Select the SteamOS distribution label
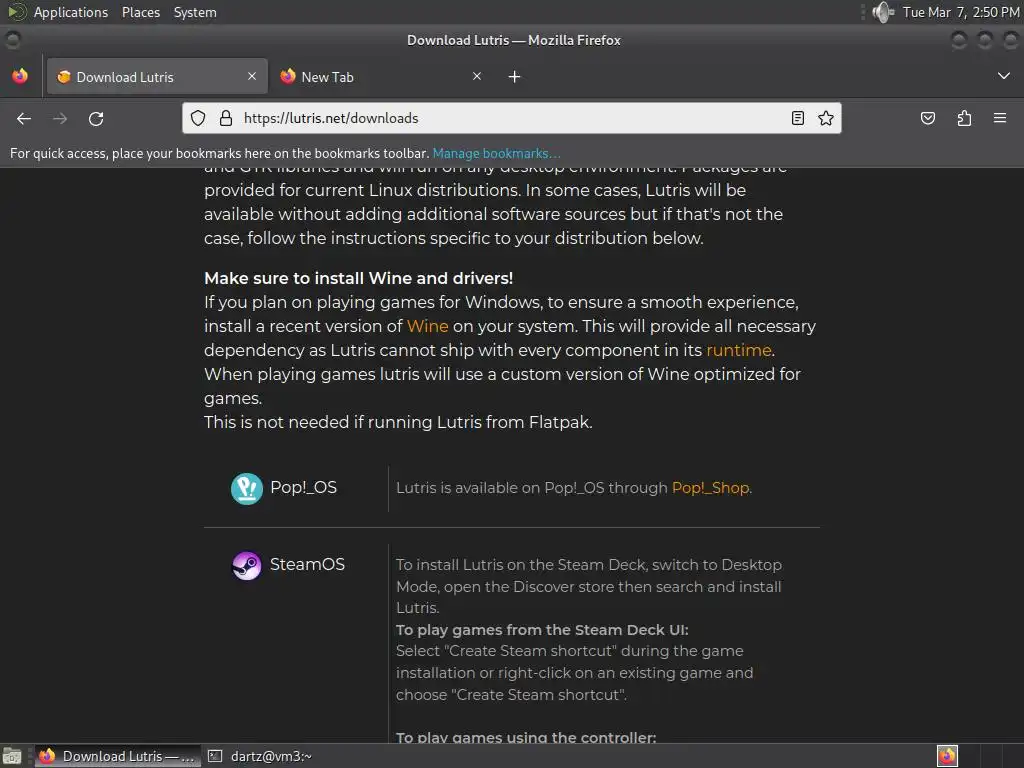This screenshot has width=1024, height=768. click(307, 564)
